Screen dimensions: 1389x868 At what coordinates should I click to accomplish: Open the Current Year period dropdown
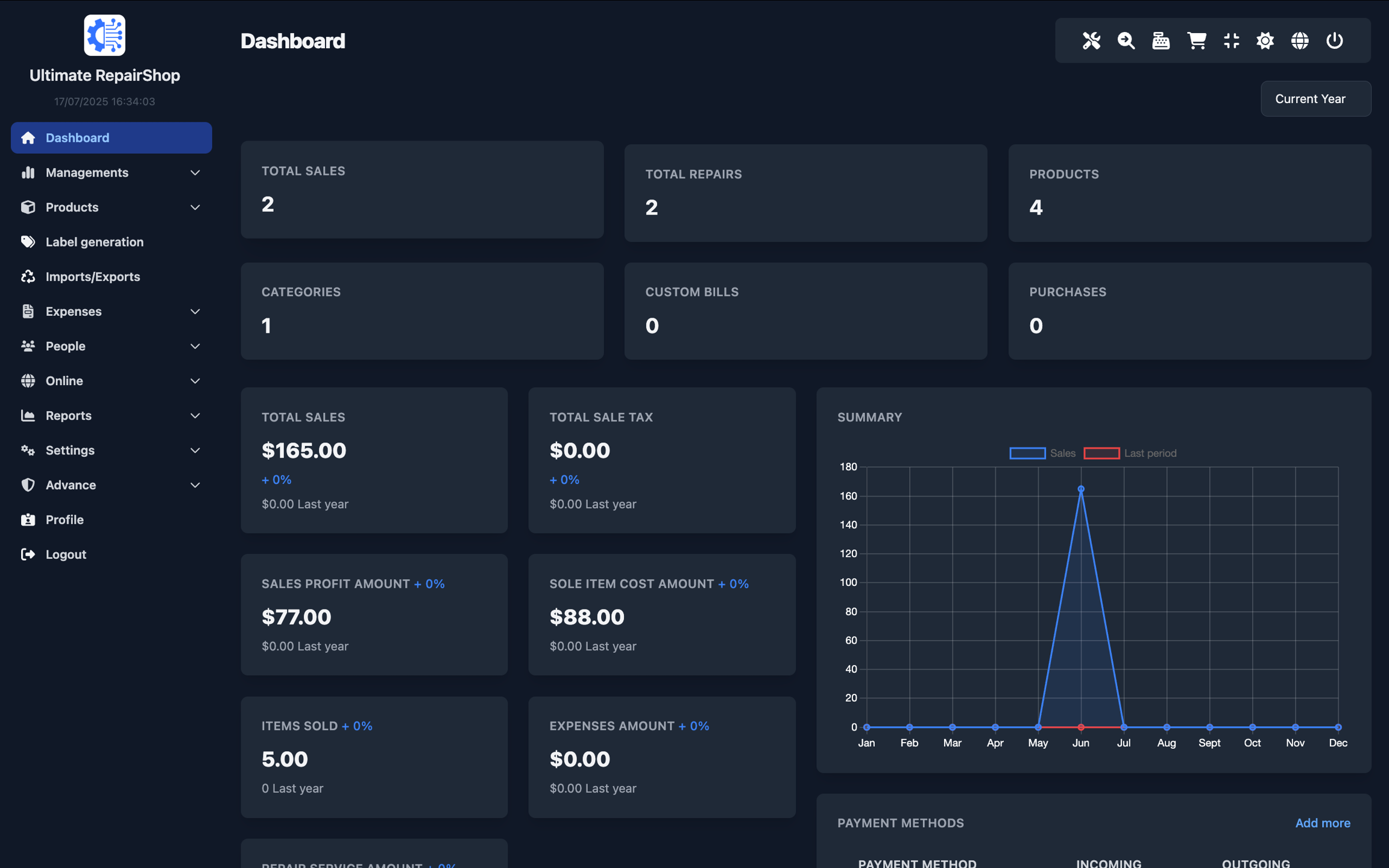(x=1315, y=99)
